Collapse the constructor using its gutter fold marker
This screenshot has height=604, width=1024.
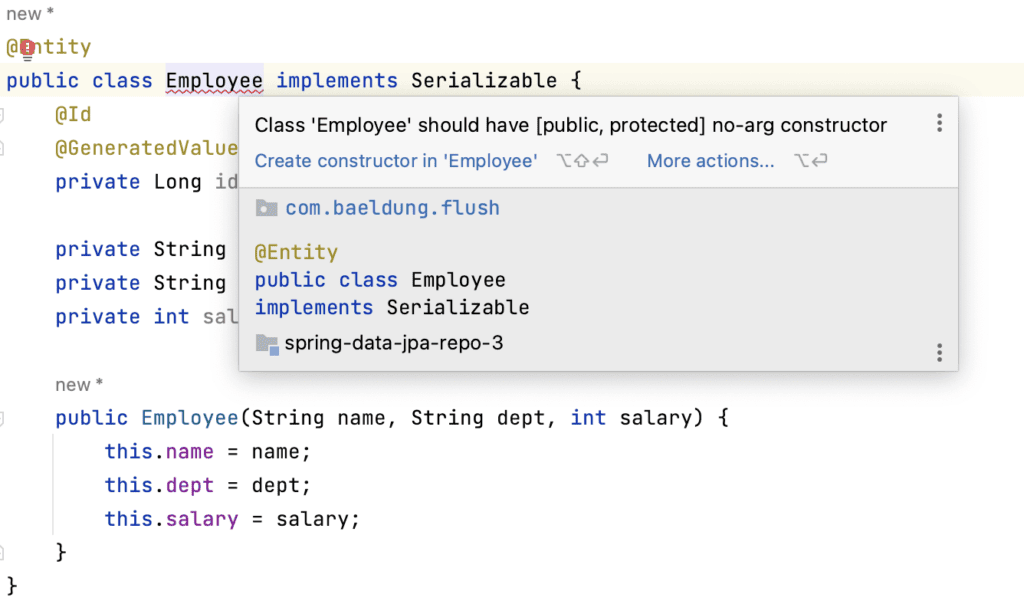pyautogui.click(x=2, y=418)
